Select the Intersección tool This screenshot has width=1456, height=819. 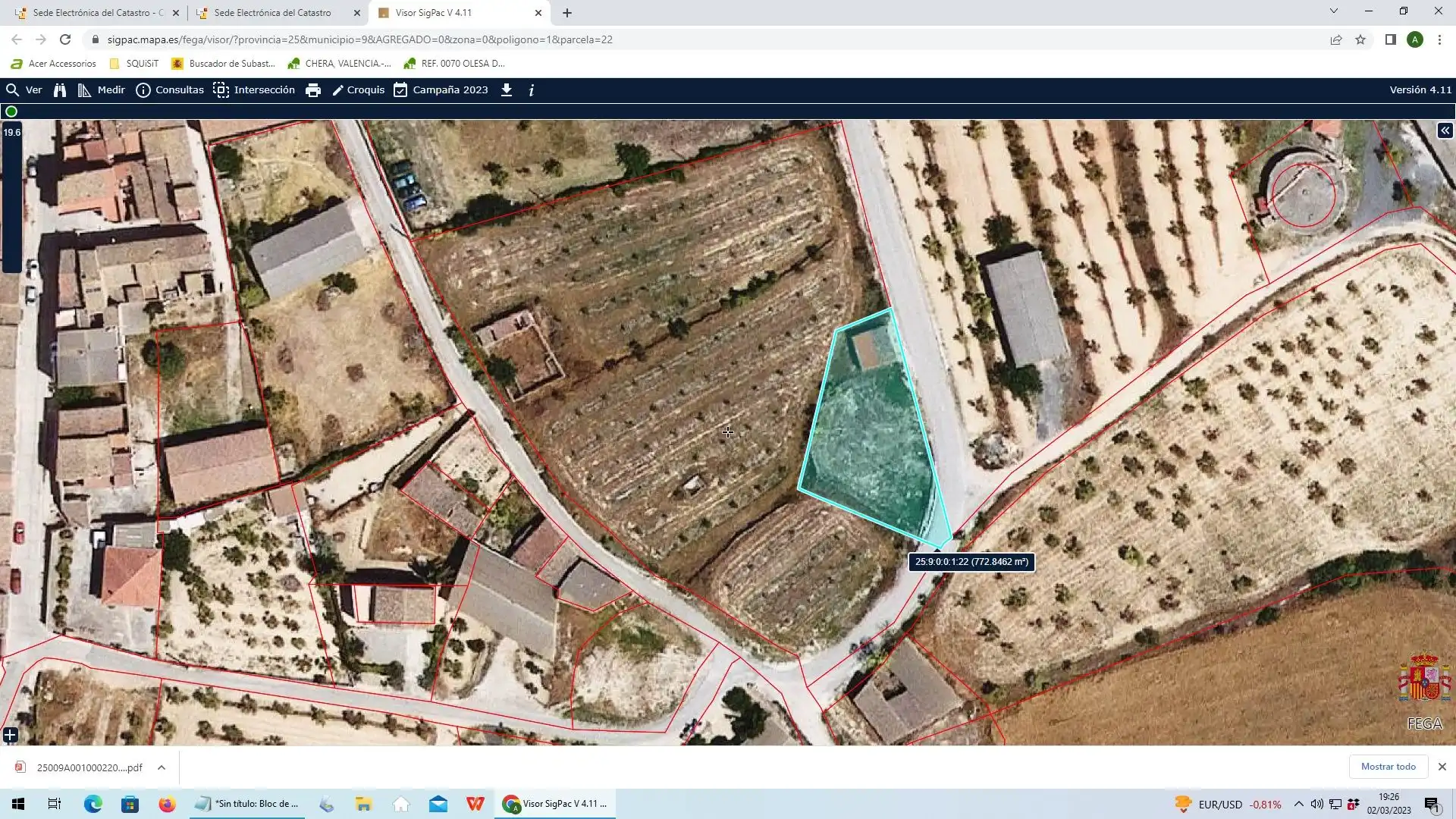pos(254,90)
